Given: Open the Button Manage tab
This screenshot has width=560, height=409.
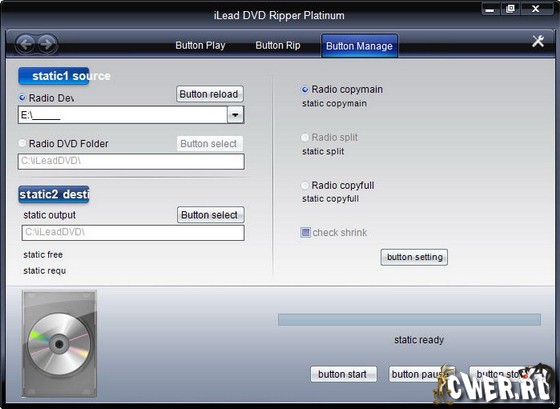Looking at the screenshot, I should (x=359, y=46).
